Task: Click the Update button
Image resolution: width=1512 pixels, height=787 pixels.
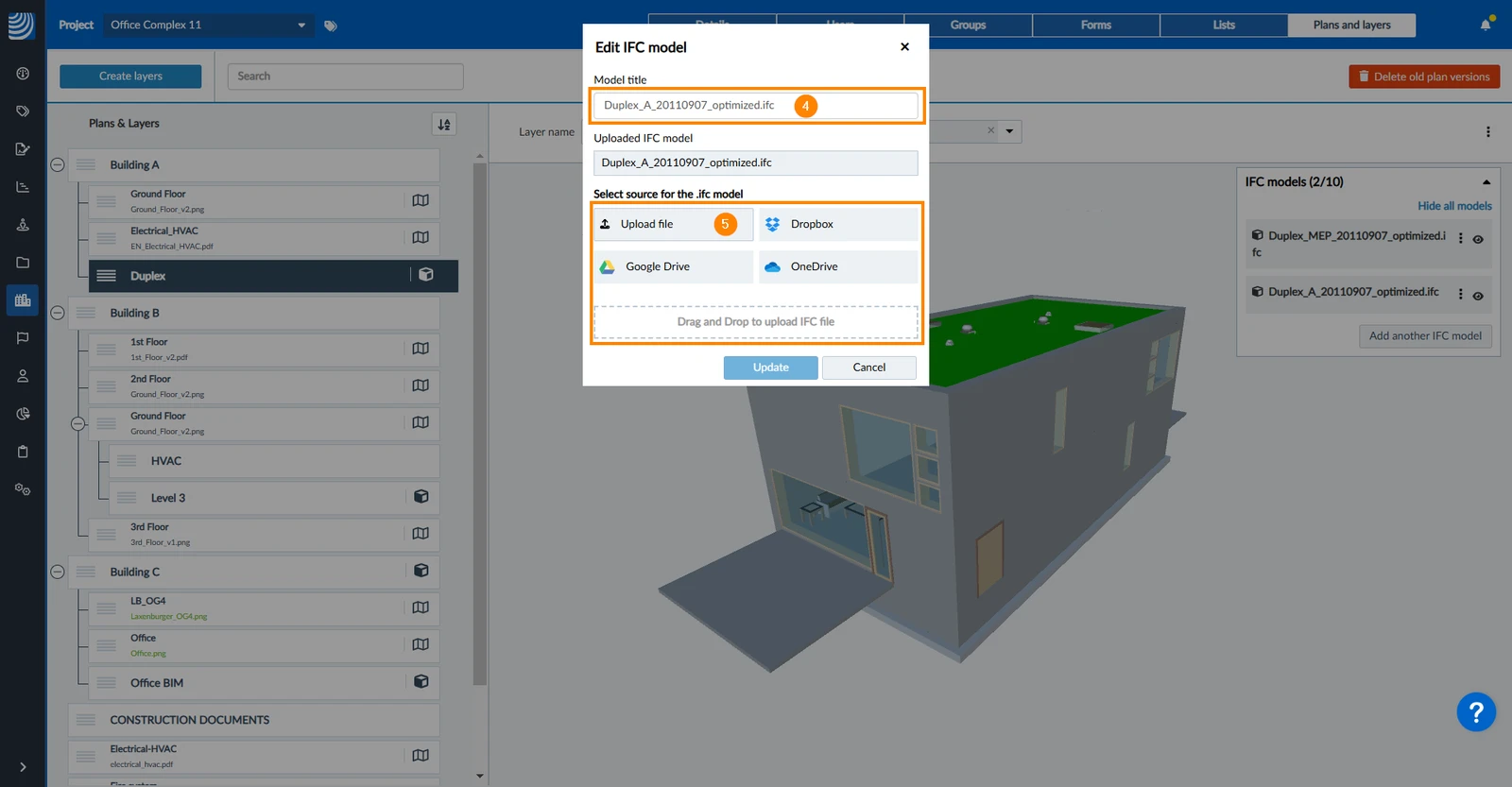Action: click(771, 368)
